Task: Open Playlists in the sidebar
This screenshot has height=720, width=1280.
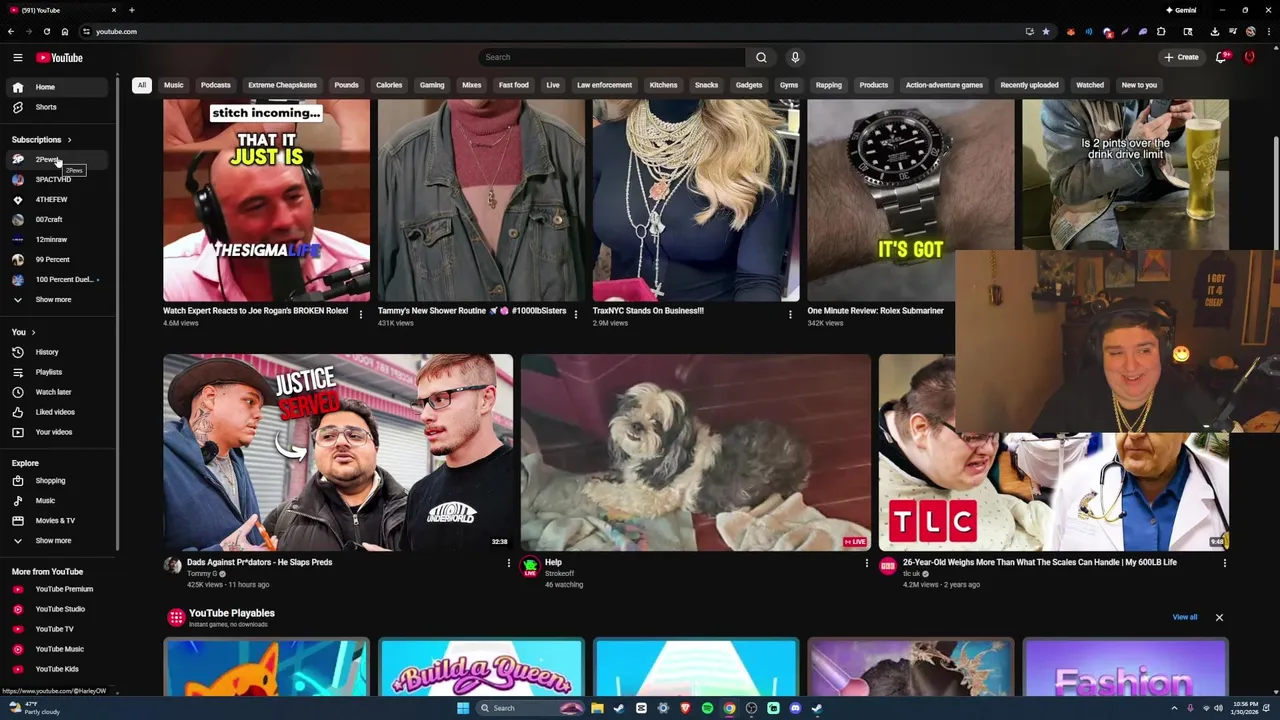Action: [x=58, y=372]
